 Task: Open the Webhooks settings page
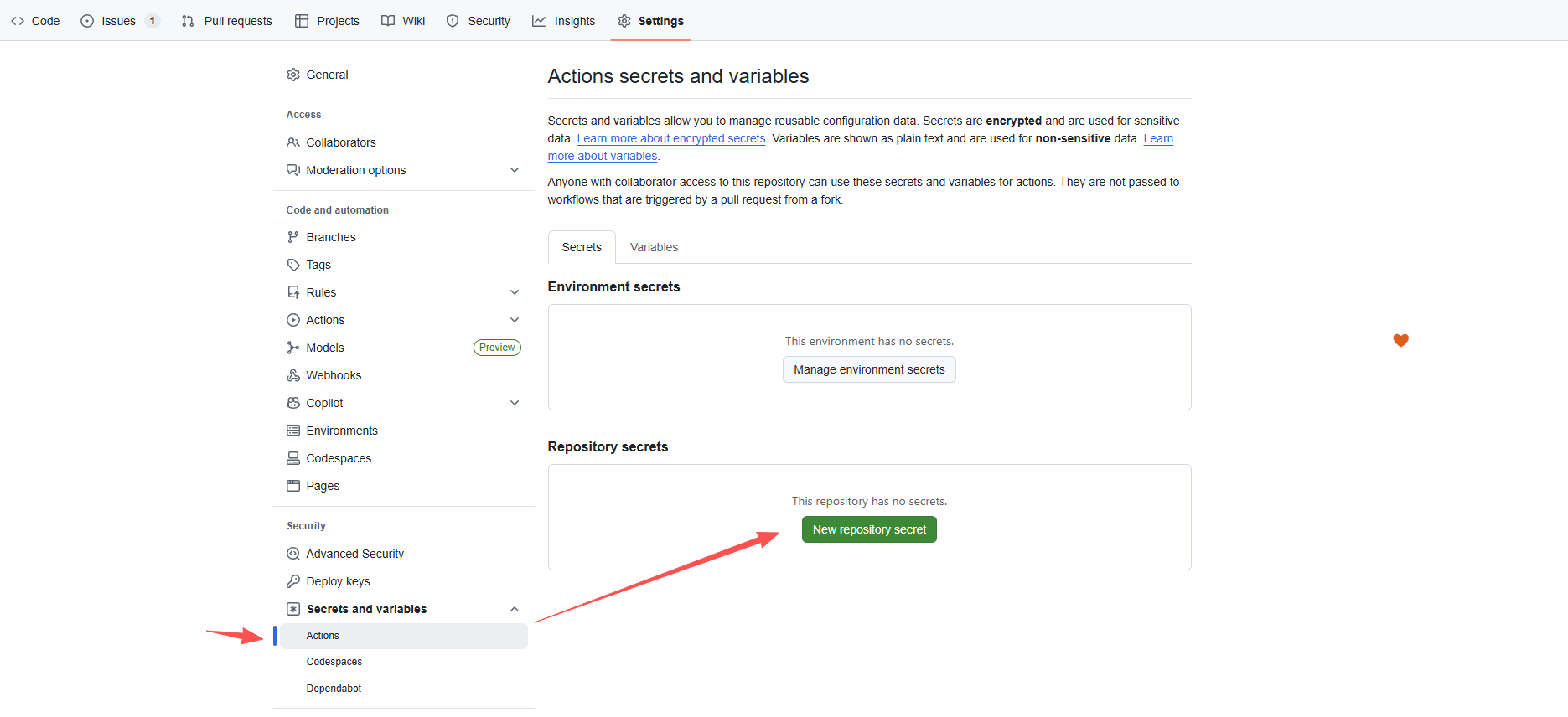tap(403, 375)
